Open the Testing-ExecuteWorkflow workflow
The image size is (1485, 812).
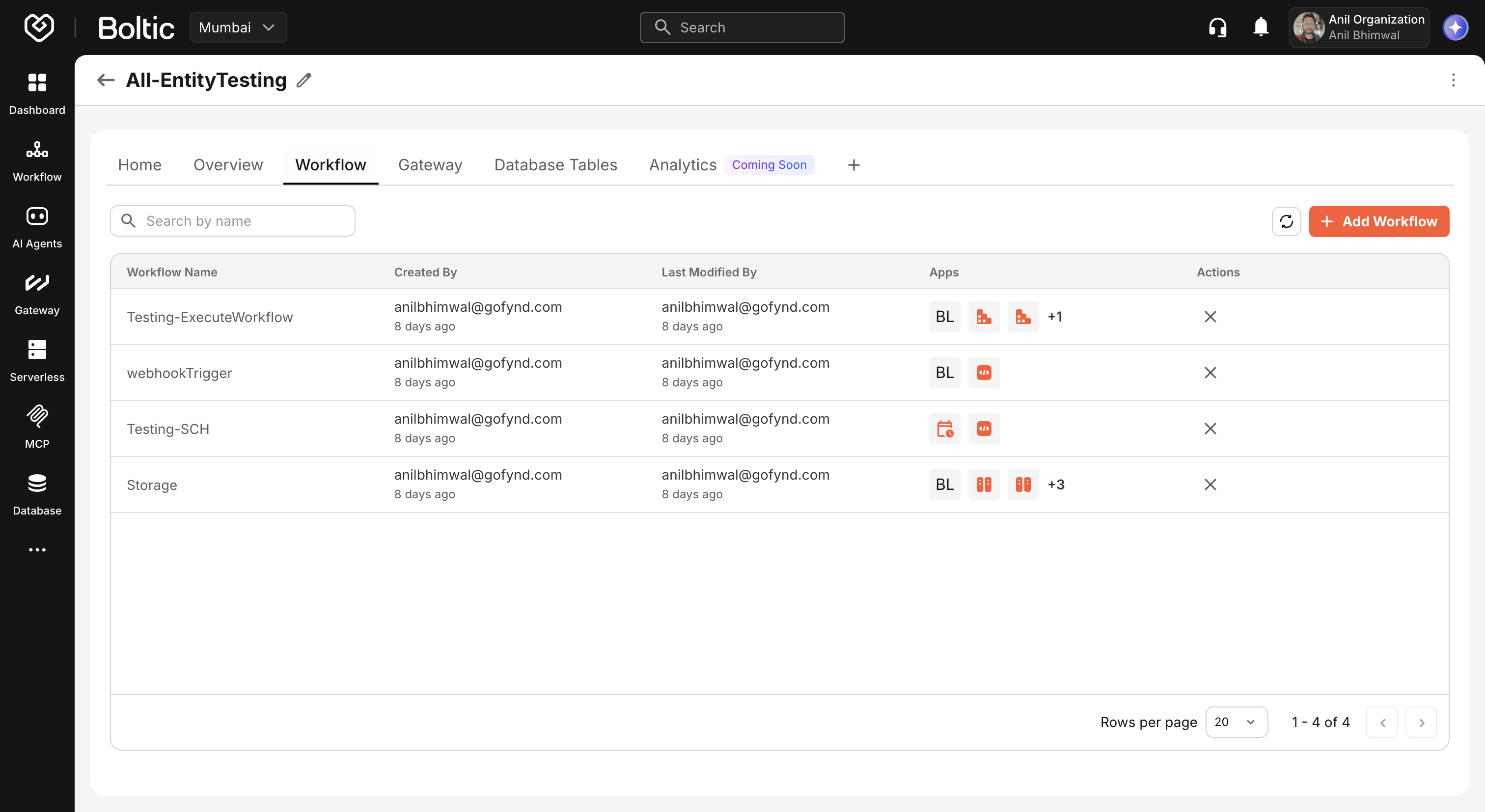coord(210,317)
